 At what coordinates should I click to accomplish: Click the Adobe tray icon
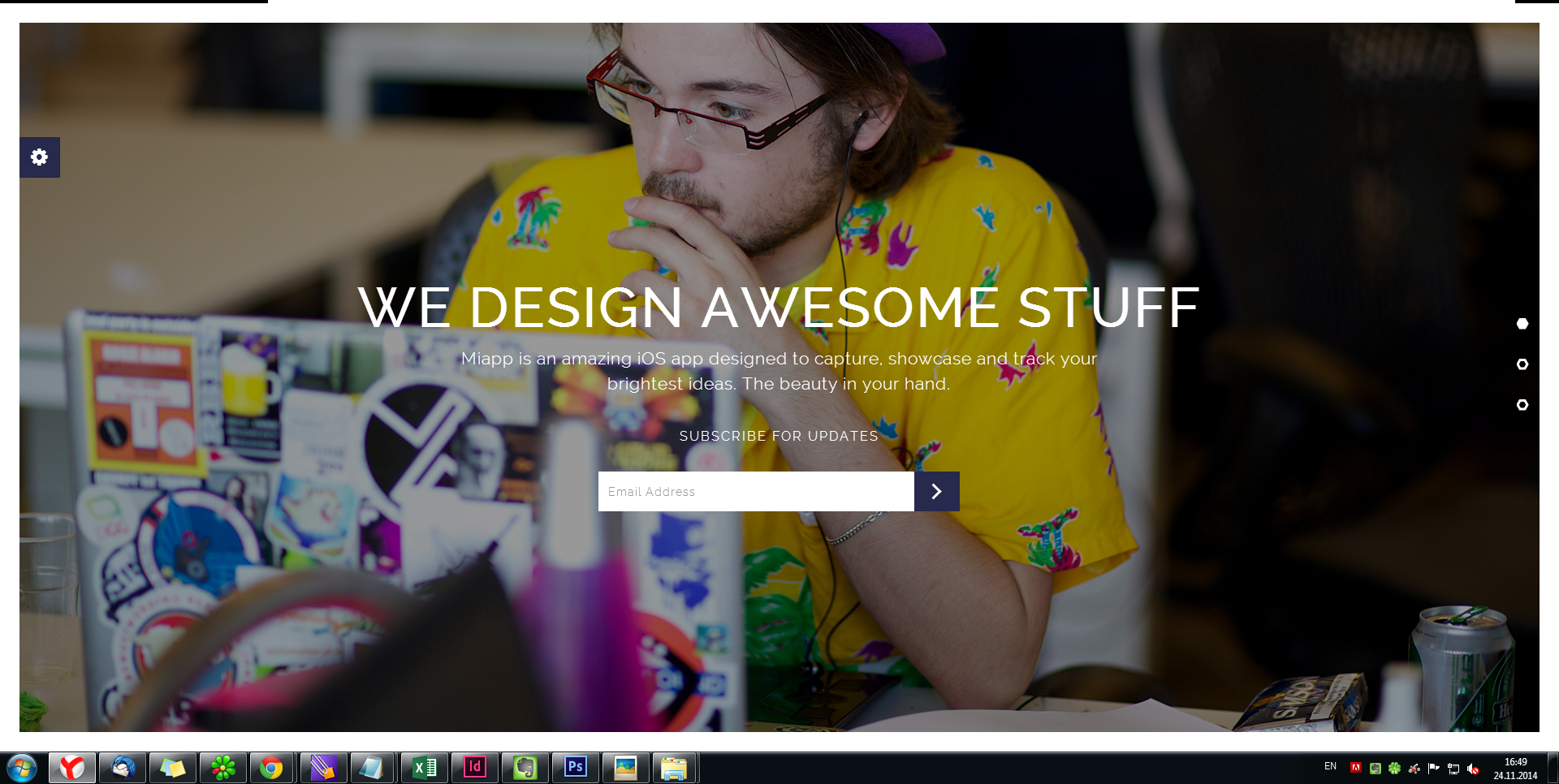(x=1355, y=768)
